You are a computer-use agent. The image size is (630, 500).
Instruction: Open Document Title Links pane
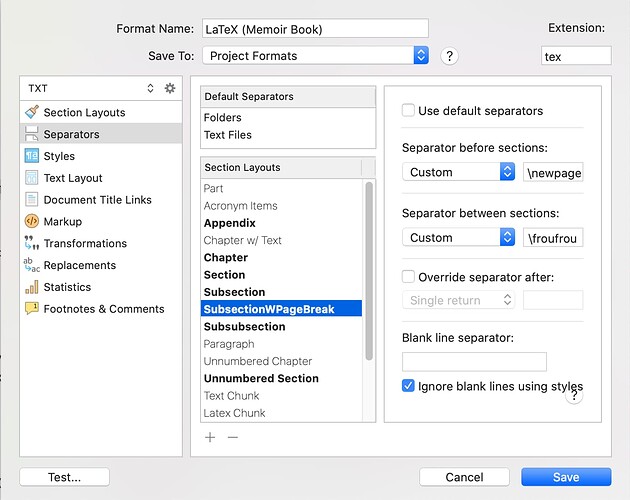point(101,199)
